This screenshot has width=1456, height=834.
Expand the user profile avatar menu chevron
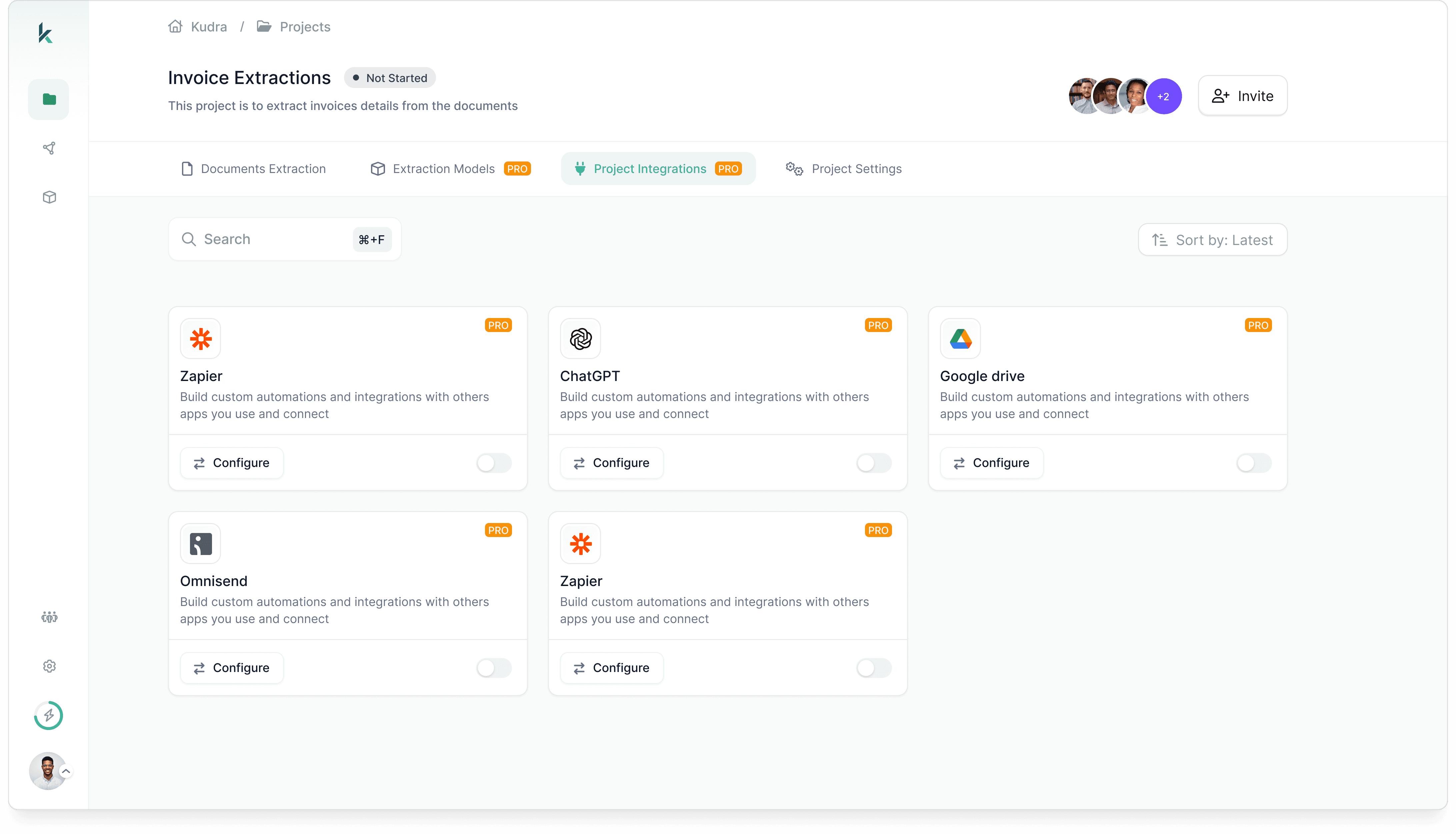tap(66, 771)
